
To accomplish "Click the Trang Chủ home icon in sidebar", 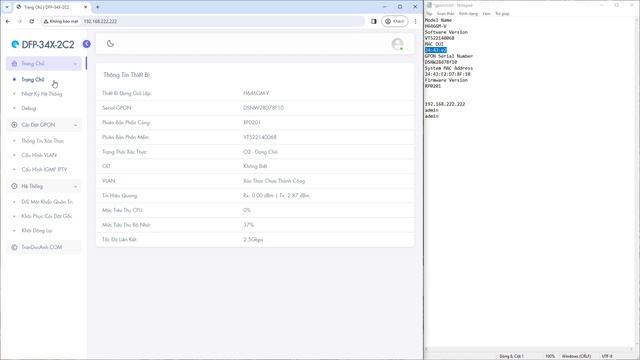I will [x=14, y=64].
